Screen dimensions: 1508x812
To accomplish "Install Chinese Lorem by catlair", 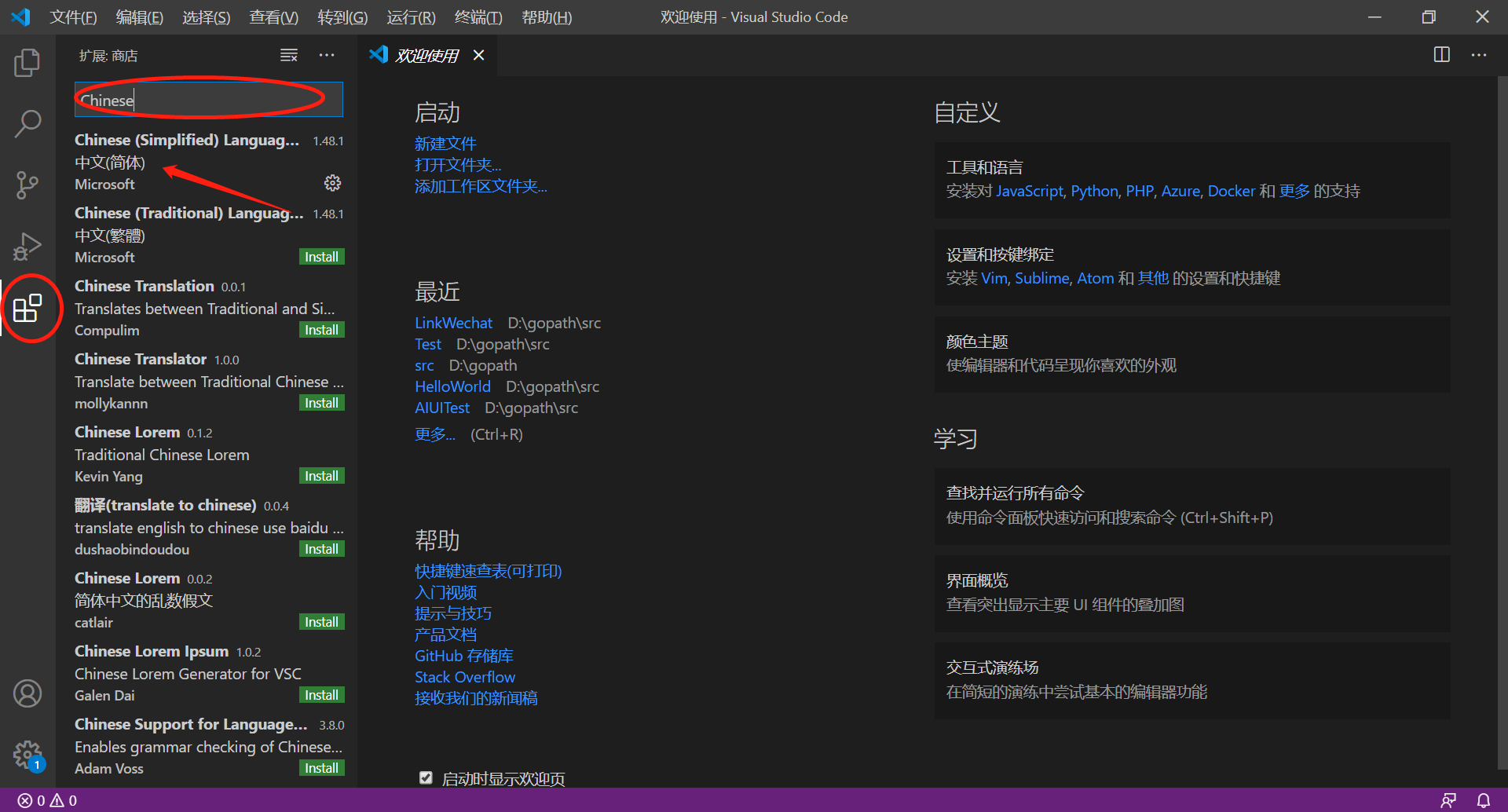I will click(322, 622).
